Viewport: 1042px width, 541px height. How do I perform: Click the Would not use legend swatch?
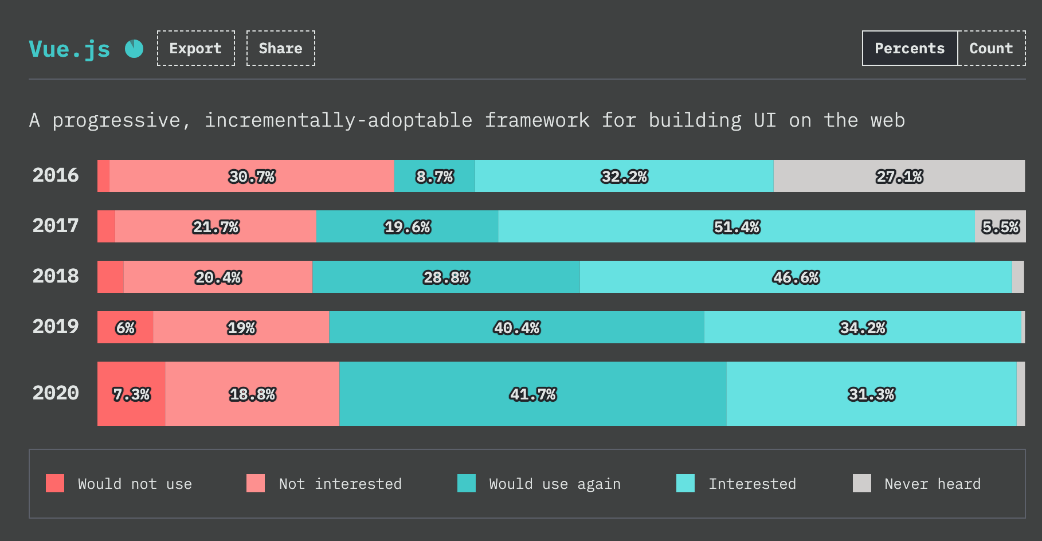pos(55,484)
